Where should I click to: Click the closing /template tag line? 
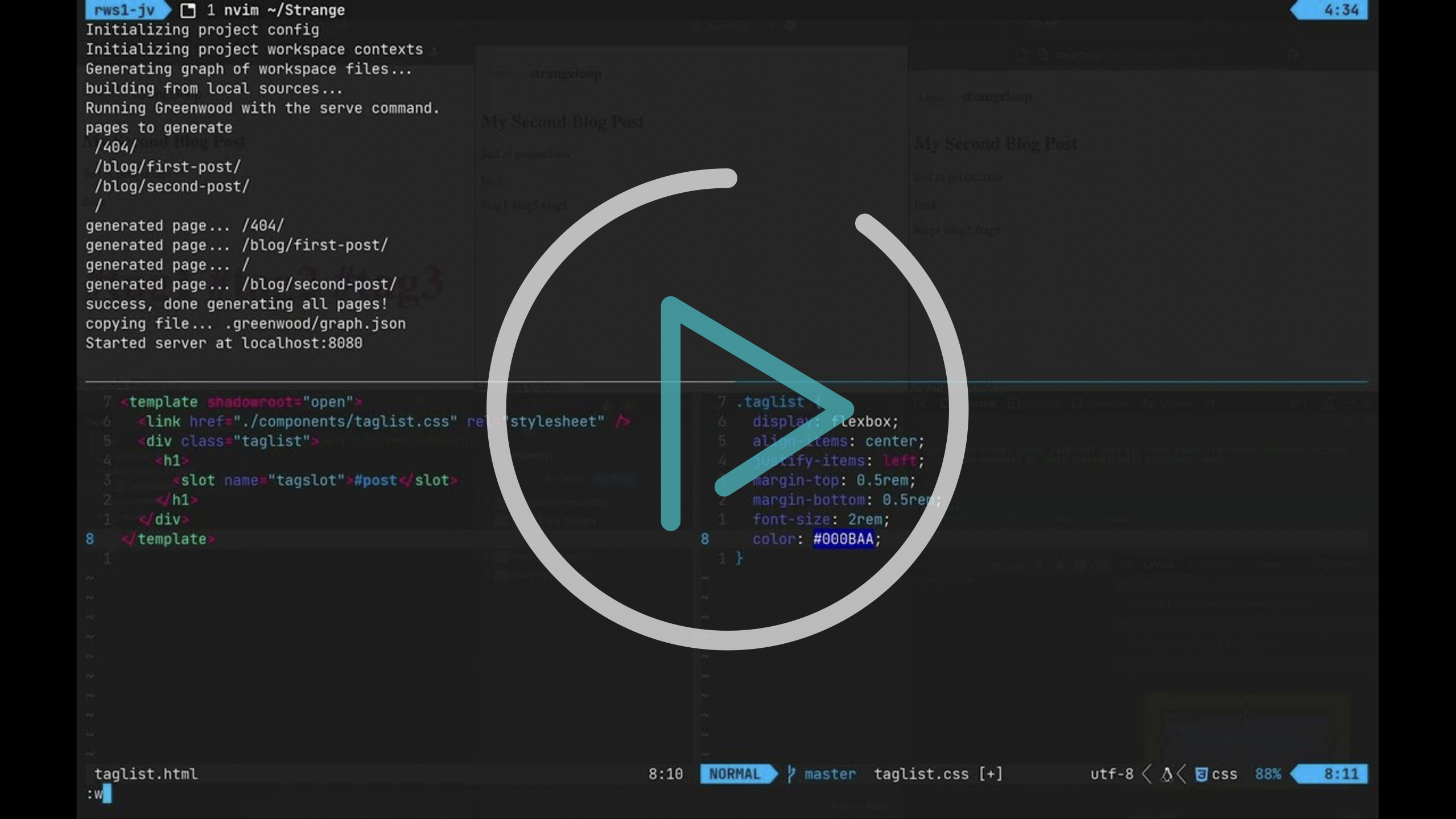[168, 539]
